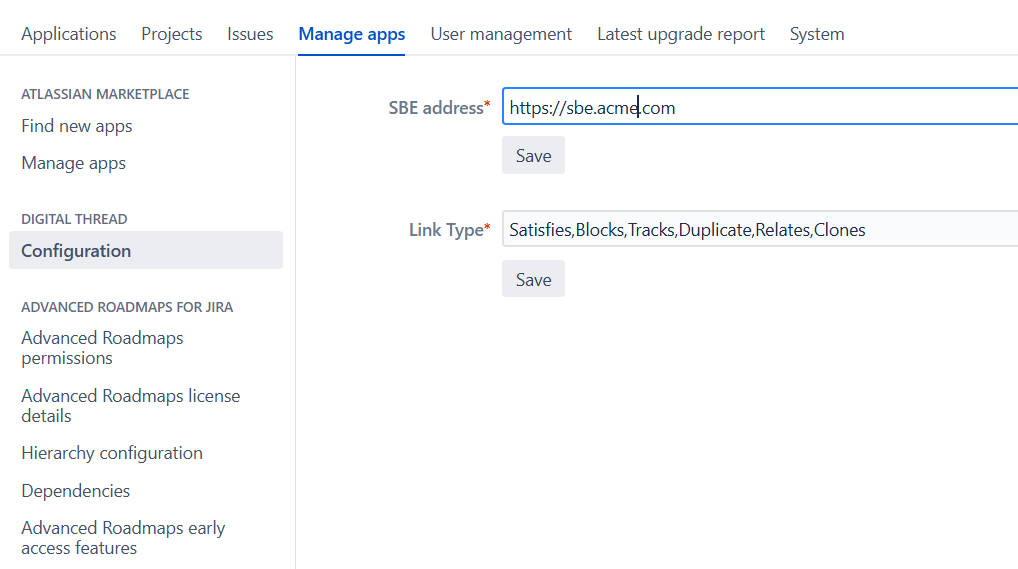
Task: Select Configuration under Digital Thread
Action: pyautogui.click(x=76, y=251)
